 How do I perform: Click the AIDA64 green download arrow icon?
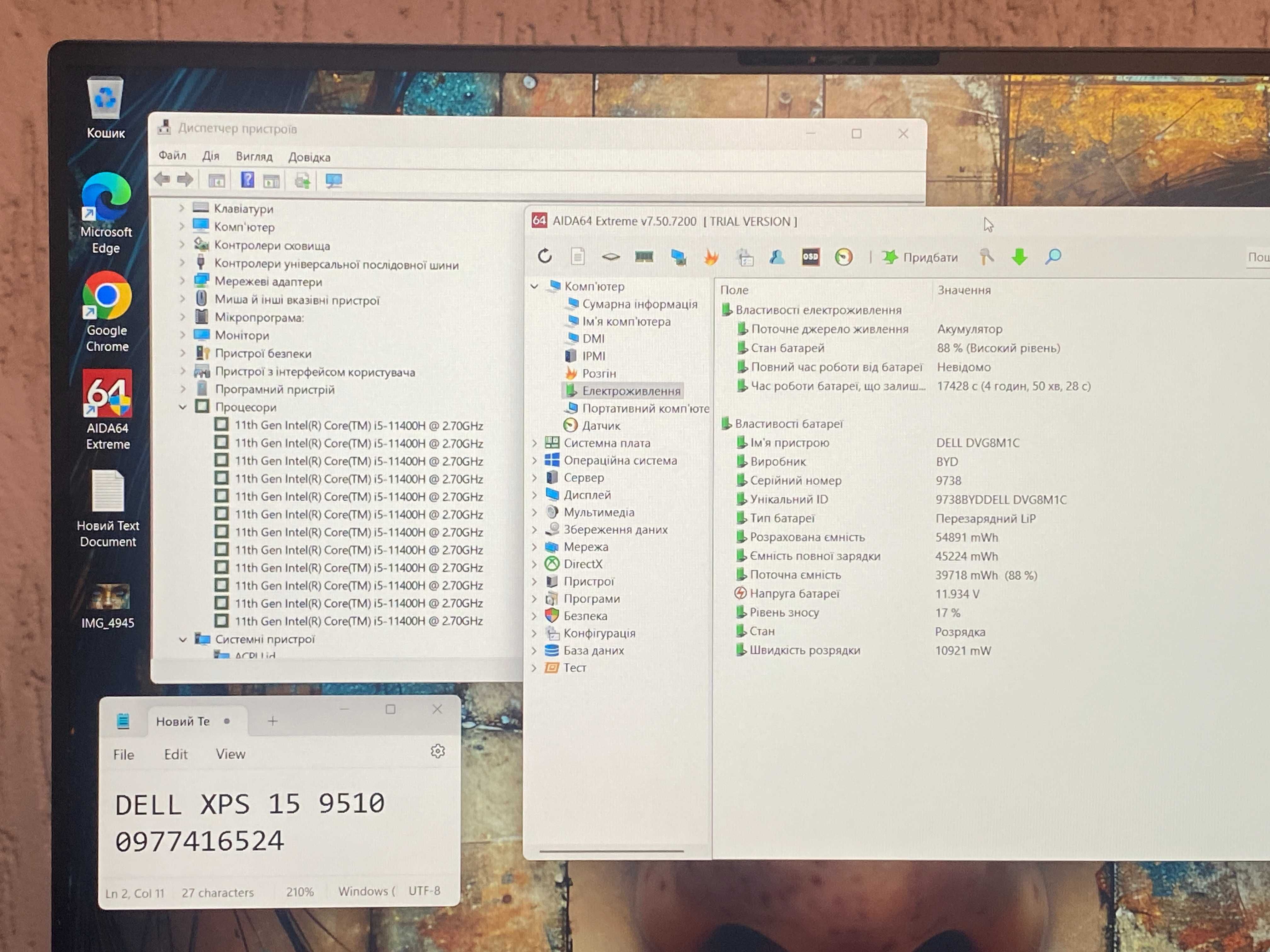coord(1019,257)
